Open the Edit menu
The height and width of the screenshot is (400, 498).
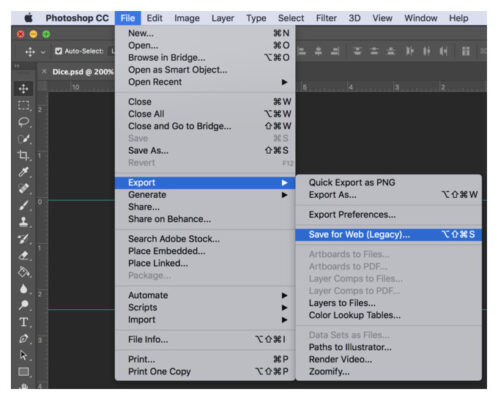pyautogui.click(x=154, y=18)
